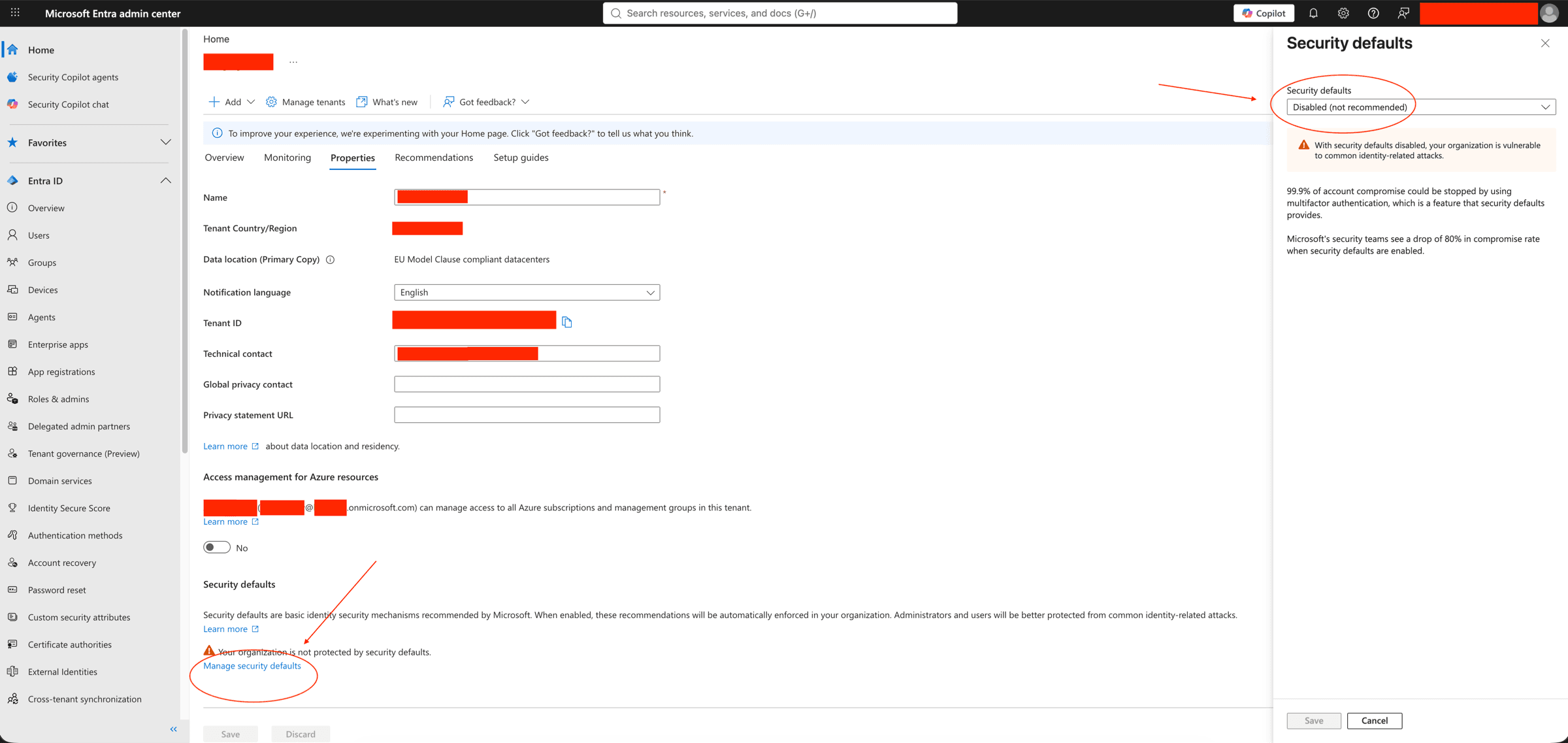Image resolution: width=1568 pixels, height=743 pixels.
Task: Click the External Identities icon
Action: pyautogui.click(x=12, y=672)
